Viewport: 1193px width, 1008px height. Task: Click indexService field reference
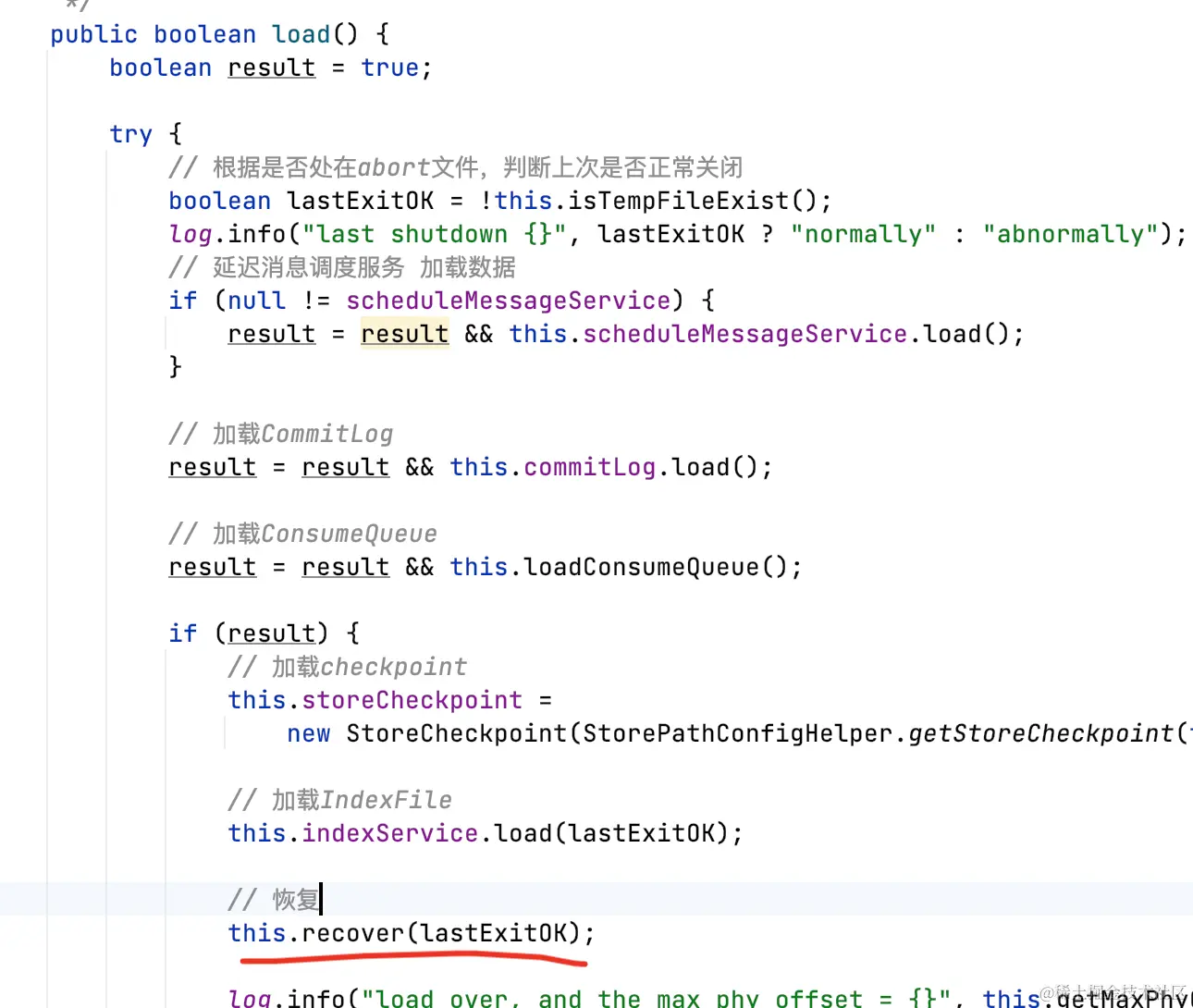tap(389, 833)
